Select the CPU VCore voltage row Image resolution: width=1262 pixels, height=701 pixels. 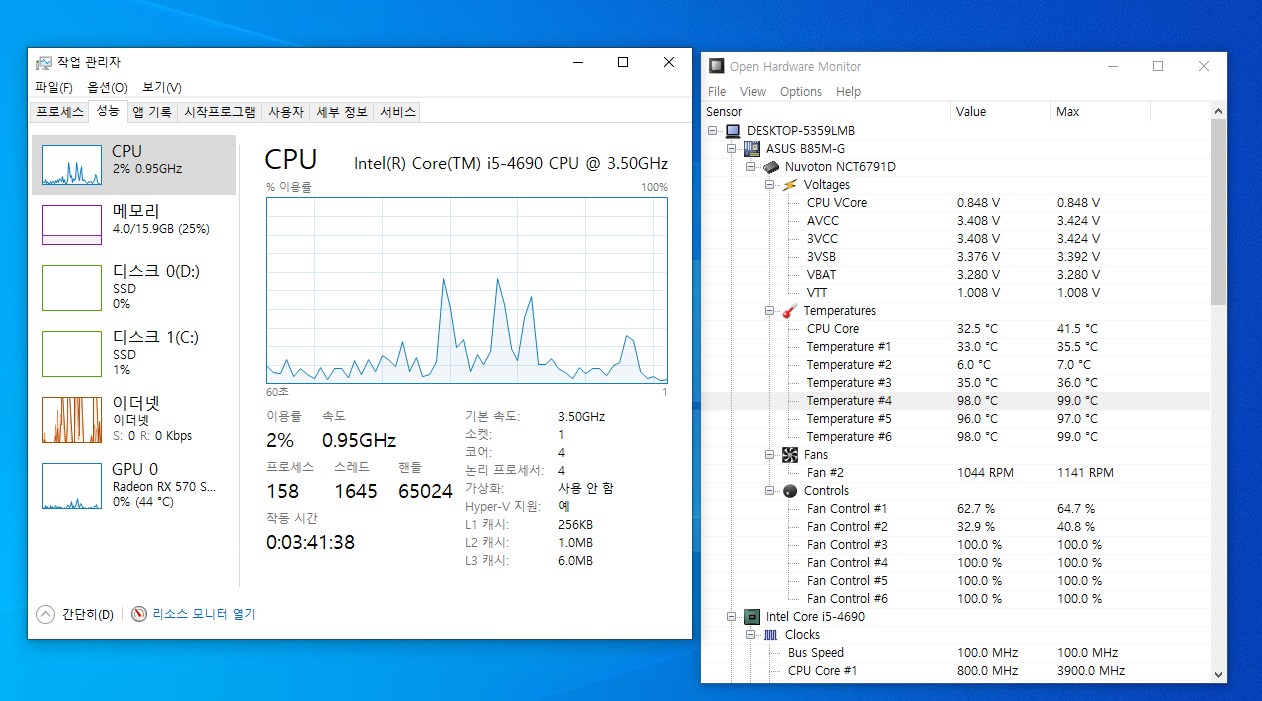[x=955, y=203]
